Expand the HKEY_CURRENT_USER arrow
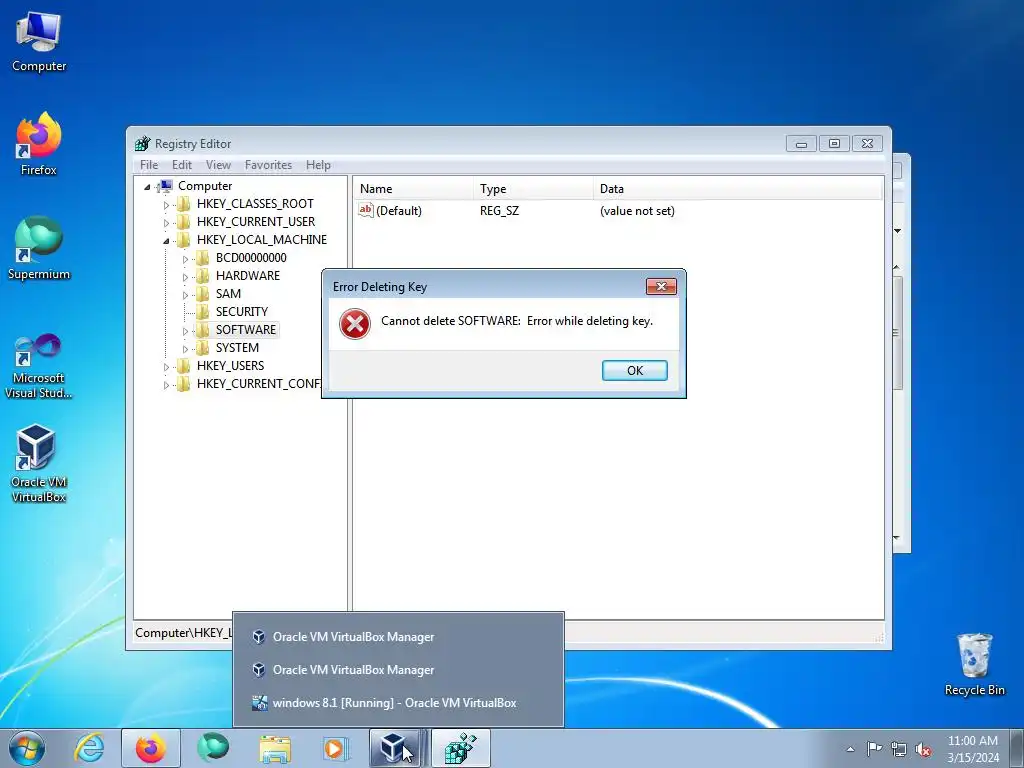The image size is (1024, 768). [x=167, y=223]
